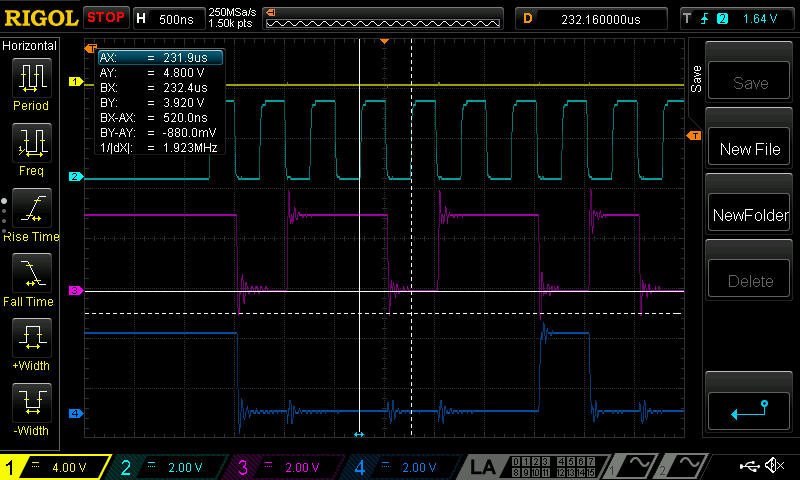Click the waveform memory position bar
The height and width of the screenshot is (480, 800).
pos(383,19)
